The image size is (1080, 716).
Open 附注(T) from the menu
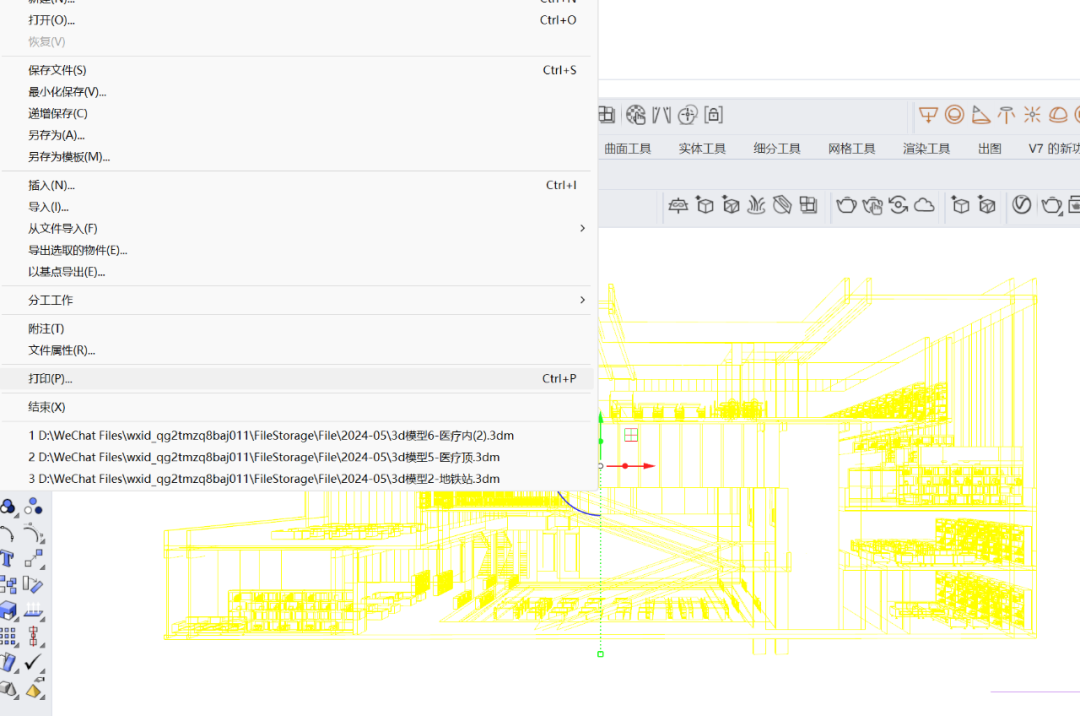(x=298, y=328)
